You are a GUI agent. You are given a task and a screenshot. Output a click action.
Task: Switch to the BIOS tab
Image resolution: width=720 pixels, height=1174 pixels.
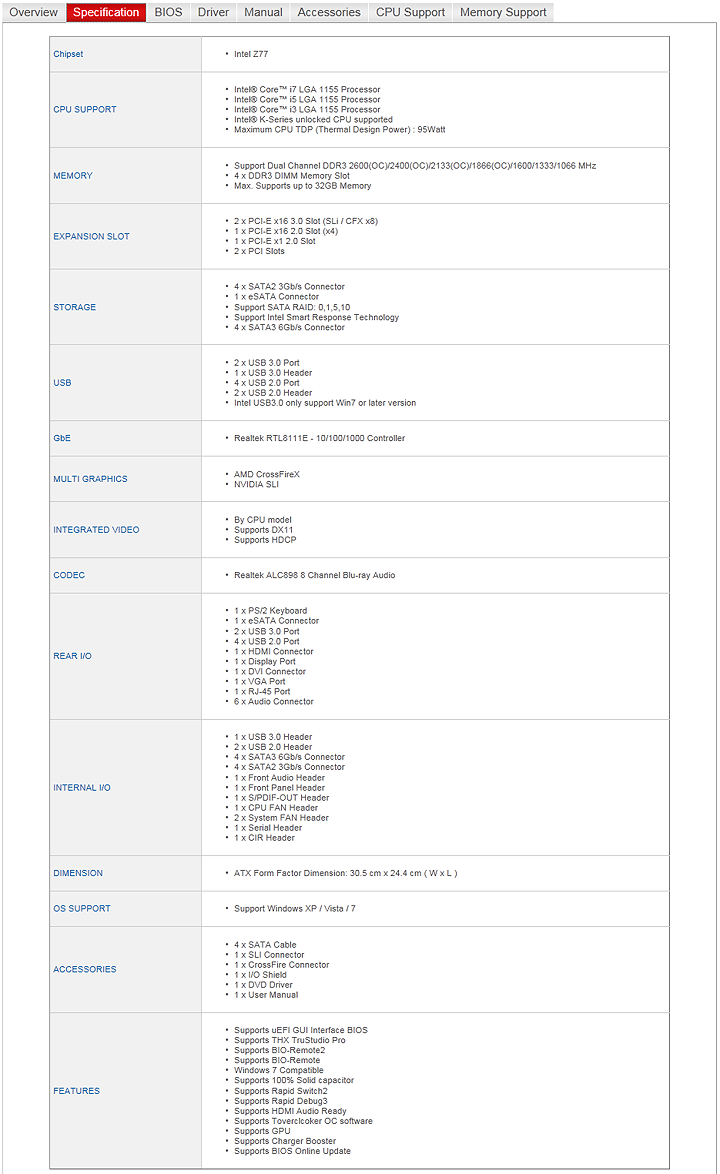point(168,12)
